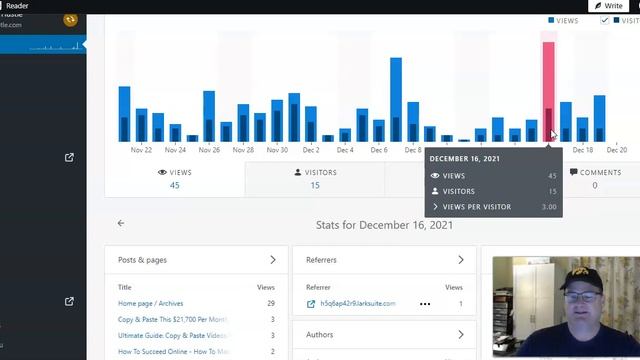The image size is (640, 360).
Task: Select the Comments tab
Action: (x=595, y=179)
